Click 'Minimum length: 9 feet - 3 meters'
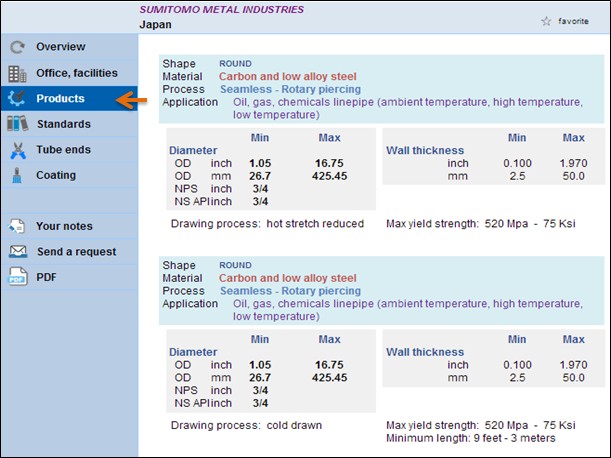The image size is (611, 458). click(471, 438)
